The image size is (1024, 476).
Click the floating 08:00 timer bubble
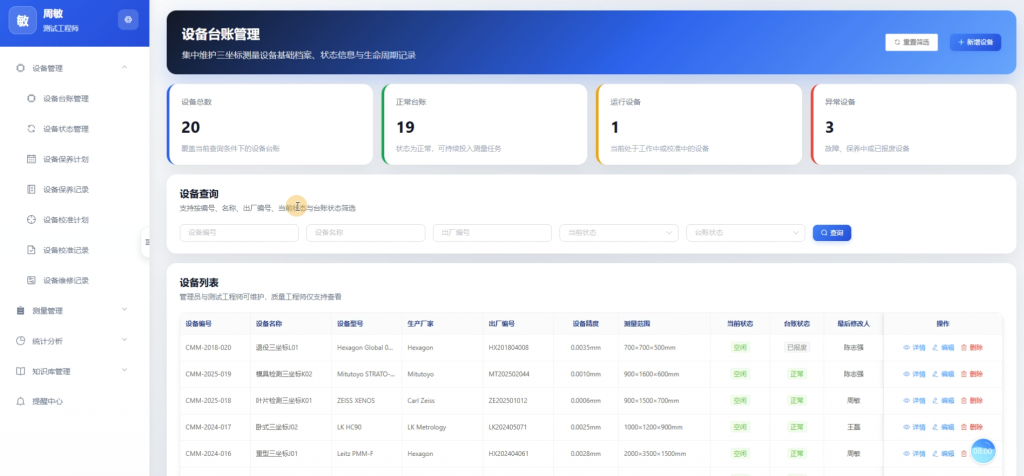pyautogui.click(x=983, y=451)
